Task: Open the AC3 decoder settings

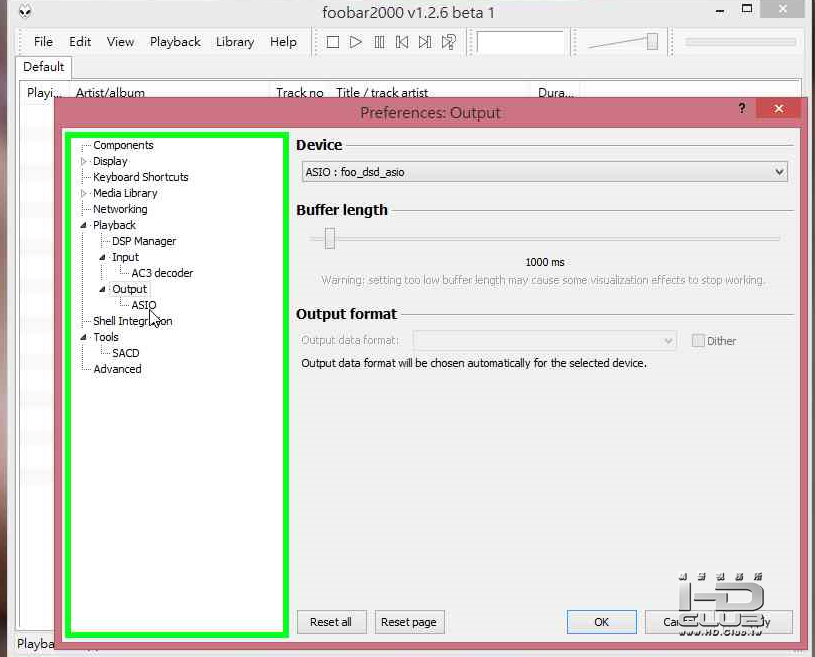Action: (162, 273)
